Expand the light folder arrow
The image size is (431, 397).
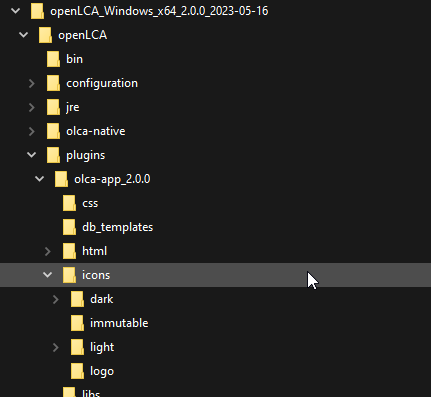pyautogui.click(x=56, y=347)
